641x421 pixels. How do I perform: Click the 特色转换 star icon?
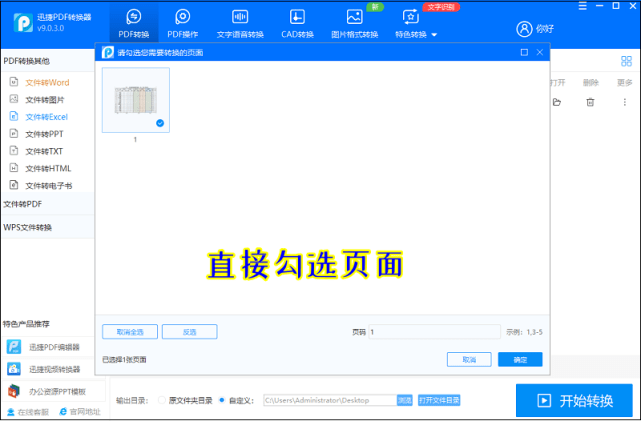tap(410, 17)
